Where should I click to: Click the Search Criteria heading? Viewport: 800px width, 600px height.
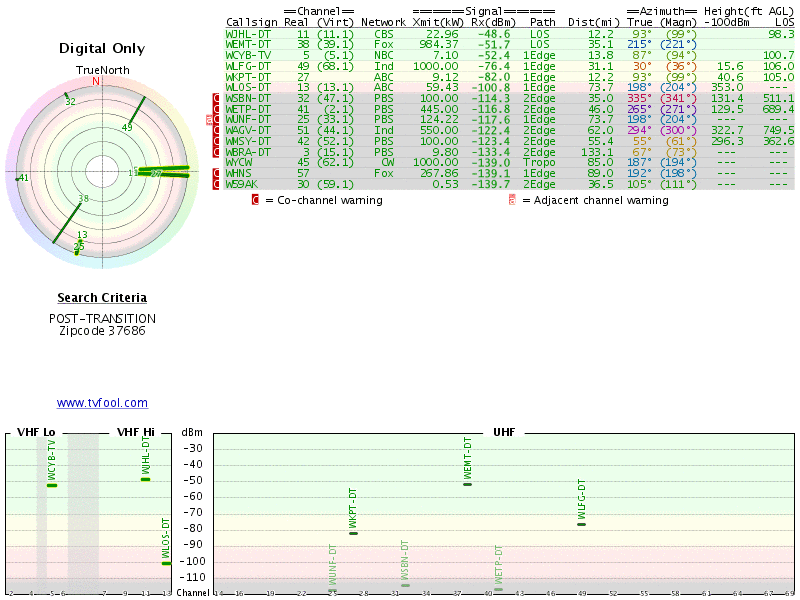(102, 298)
